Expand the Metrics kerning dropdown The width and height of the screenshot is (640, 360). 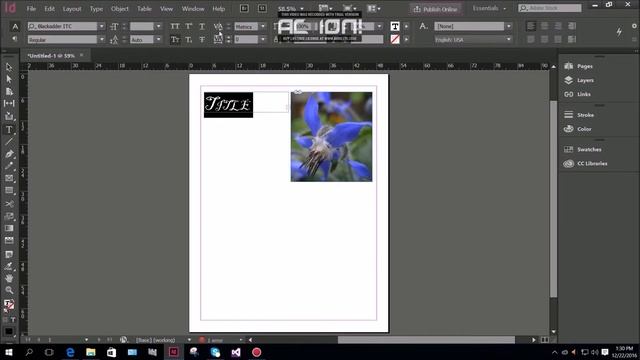point(263,26)
